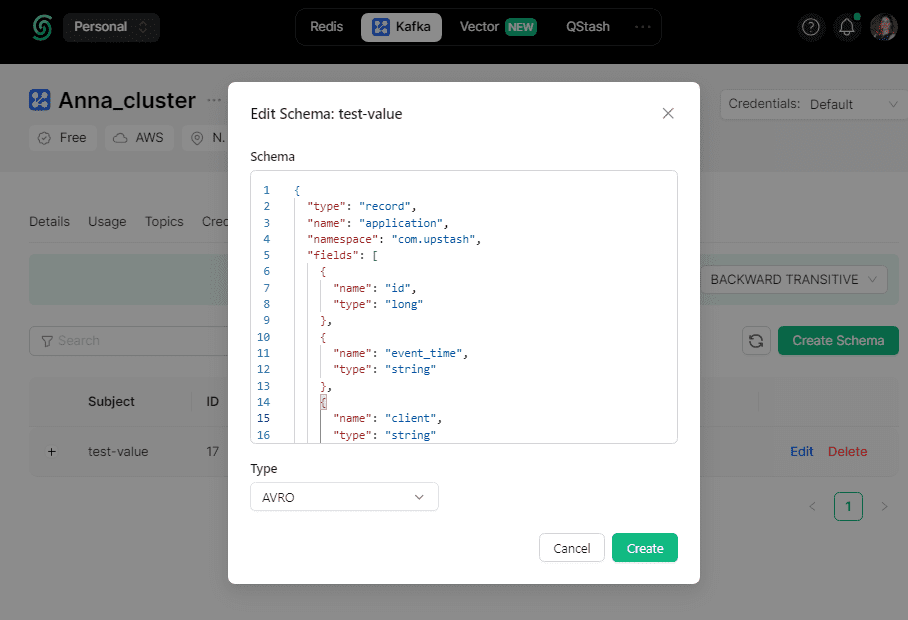Click the Create Schema button
This screenshot has height=620, width=908.
click(838, 340)
